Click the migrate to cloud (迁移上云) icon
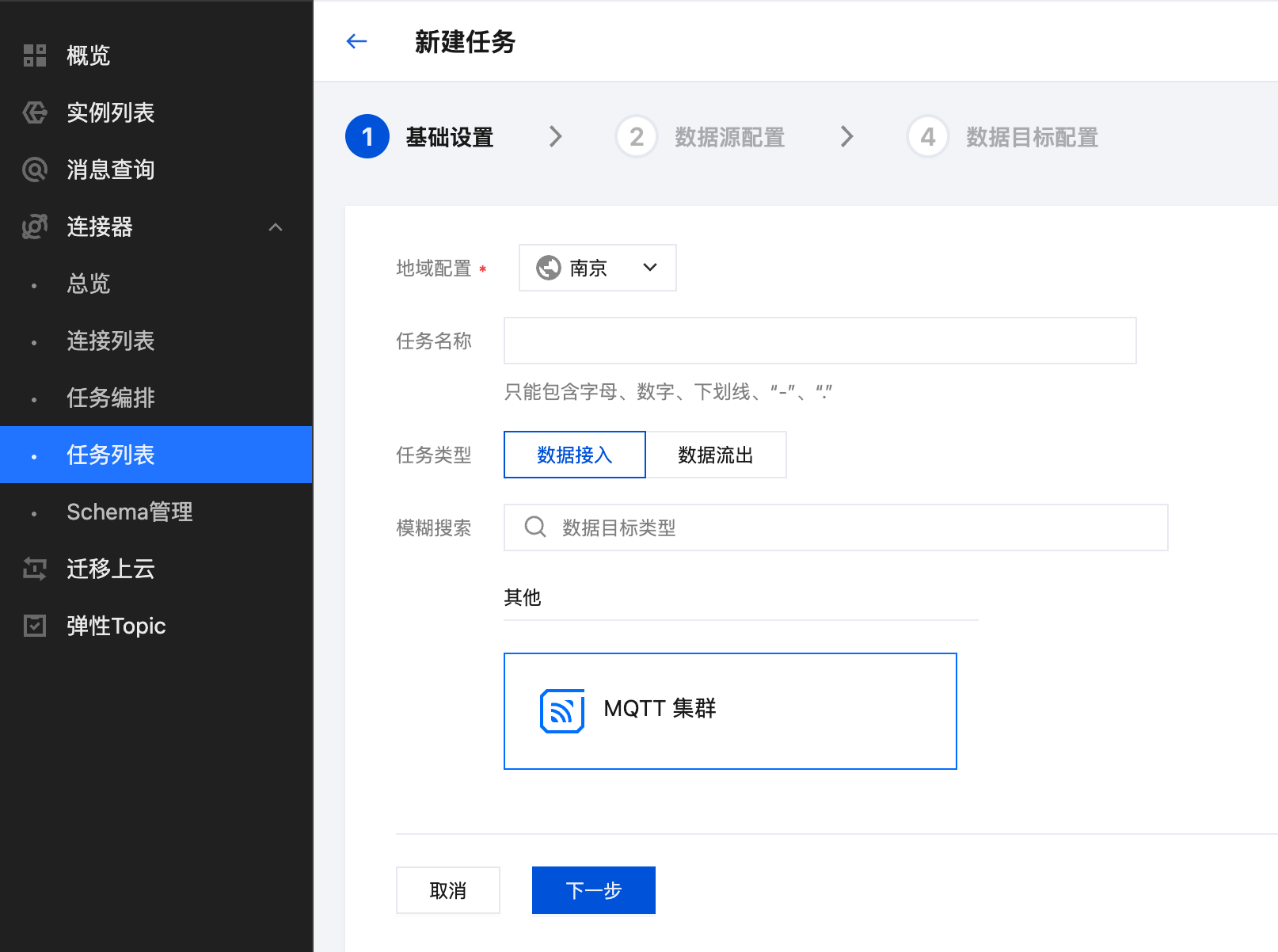Image resolution: width=1278 pixels, height=952 pixels. click(x=35, y=569)
